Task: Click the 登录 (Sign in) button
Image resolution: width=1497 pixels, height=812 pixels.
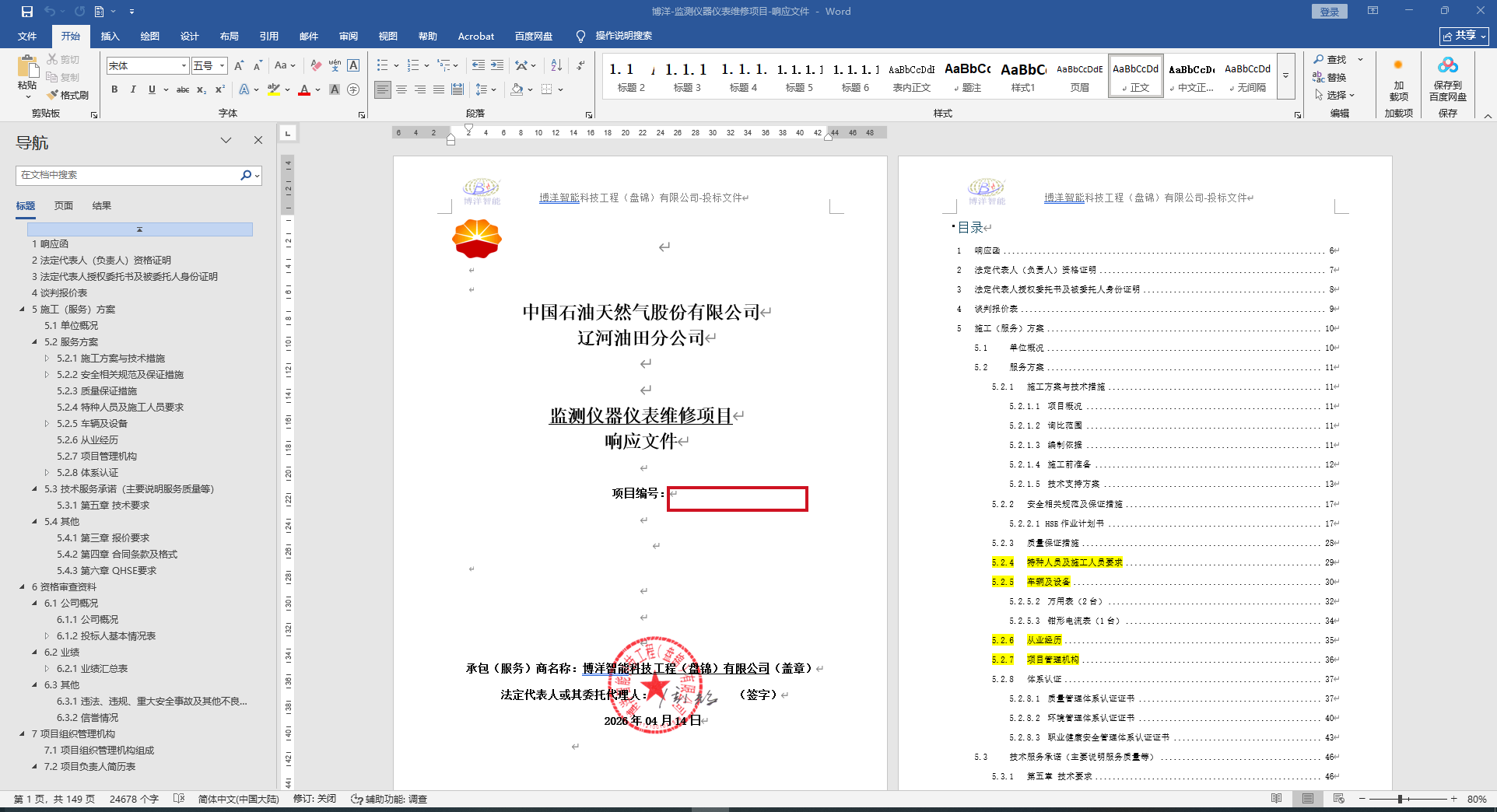Action: click(x=1329, y=12)
